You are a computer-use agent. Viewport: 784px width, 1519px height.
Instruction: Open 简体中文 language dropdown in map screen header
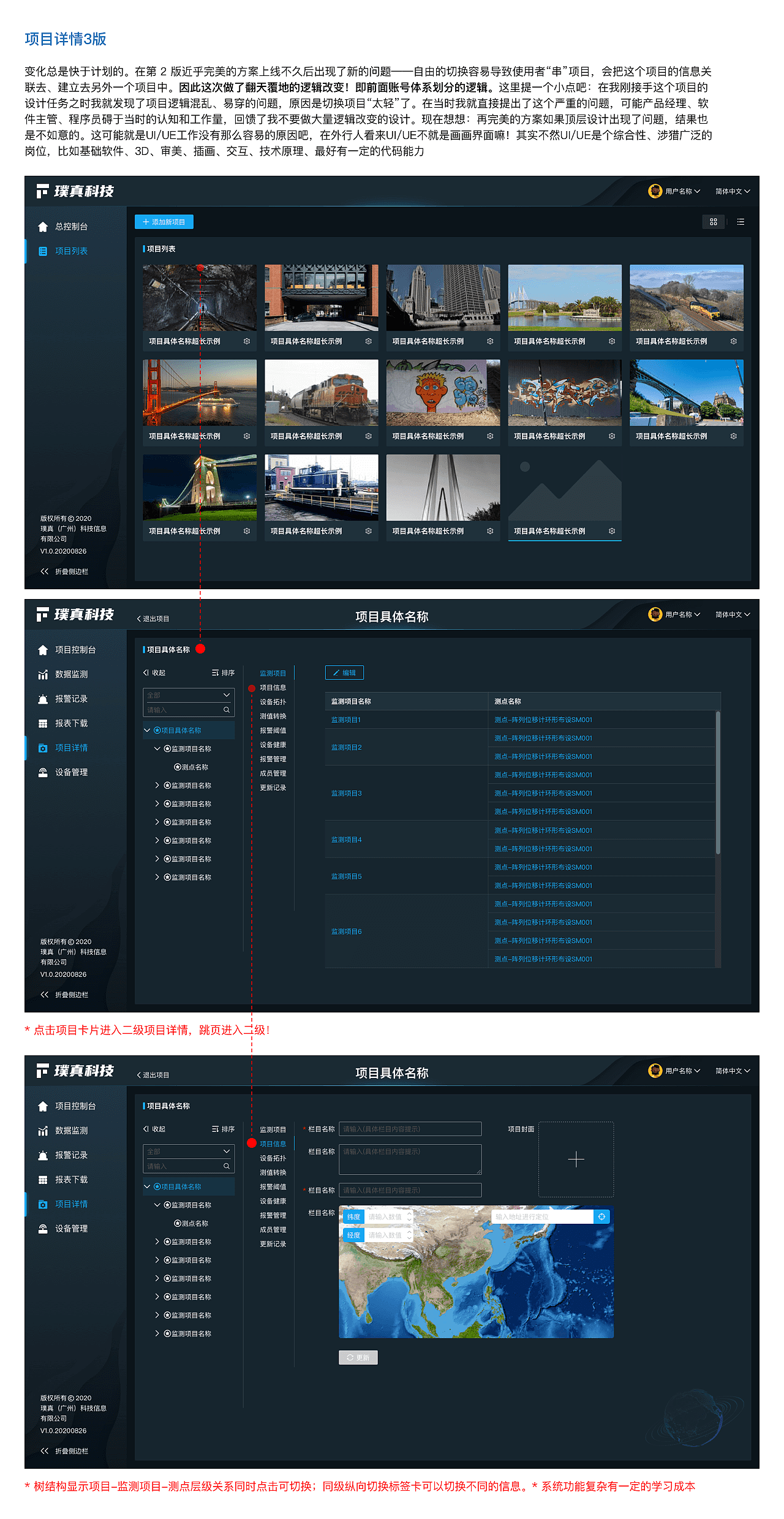(733, 1071)
